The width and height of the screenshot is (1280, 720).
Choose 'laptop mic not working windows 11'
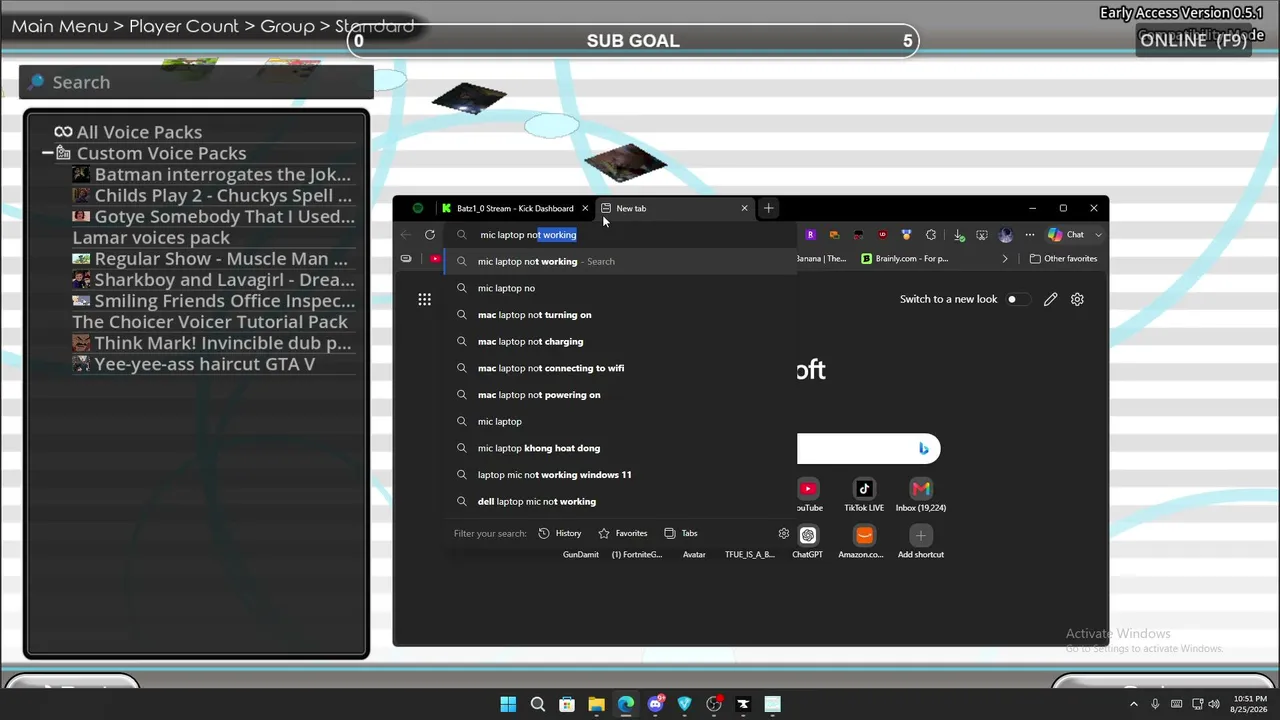click(621, 475)
